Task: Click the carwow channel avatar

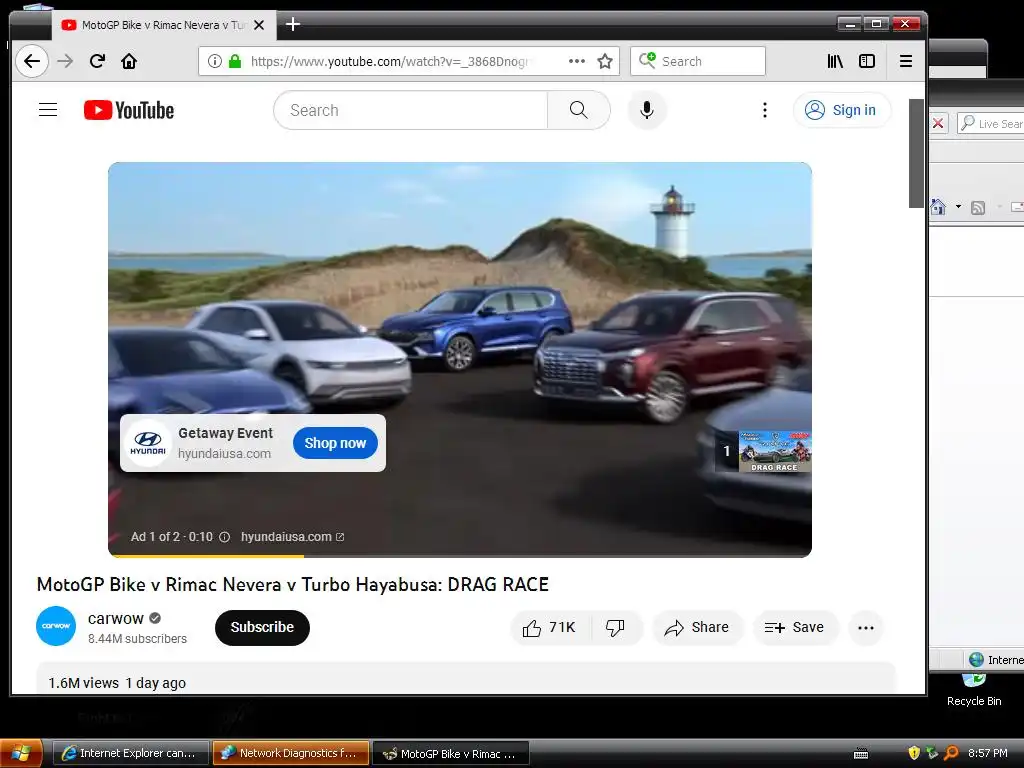Action: 56,626
